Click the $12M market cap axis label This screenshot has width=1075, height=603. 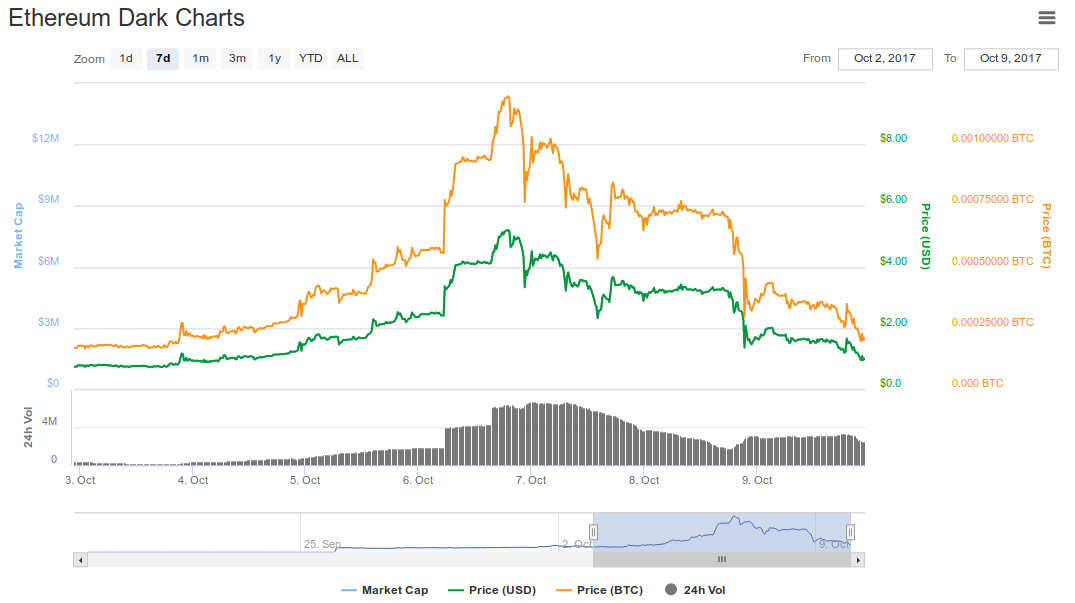[x=46, y=138]
